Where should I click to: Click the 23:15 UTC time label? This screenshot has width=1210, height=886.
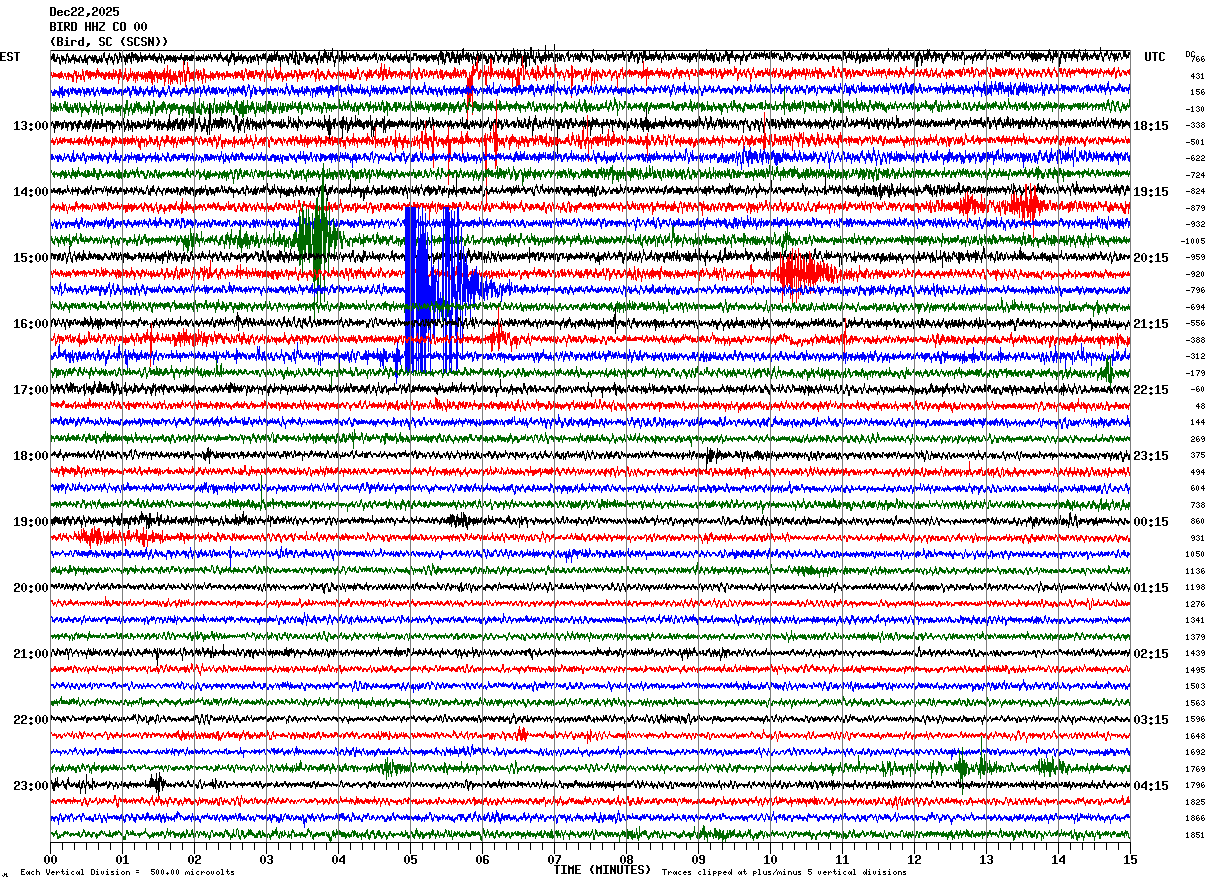(1151, 456)
